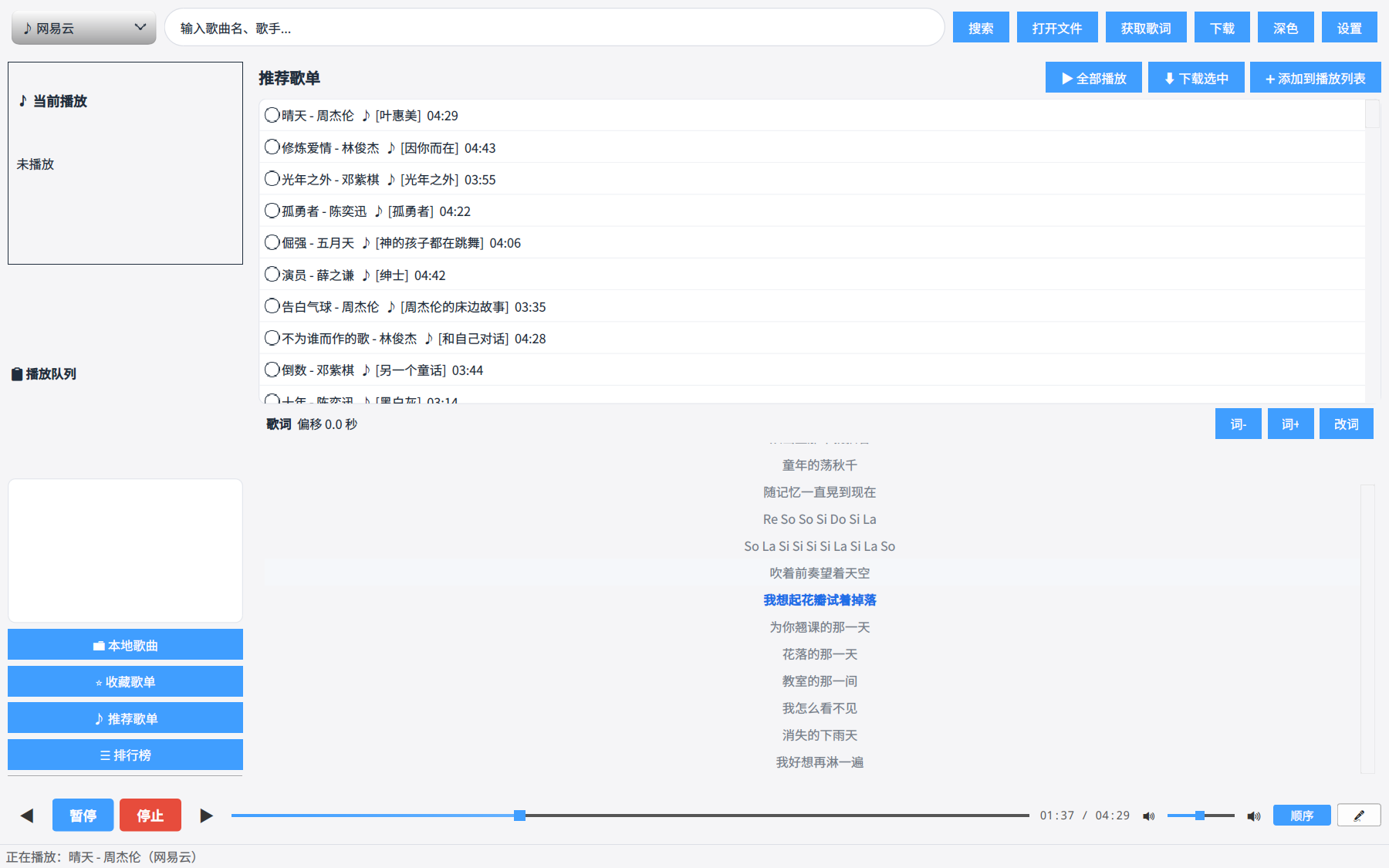1389x868 pixels.
Task: Click lyric line 我好想再淋一遍
Action: [820, 762]
